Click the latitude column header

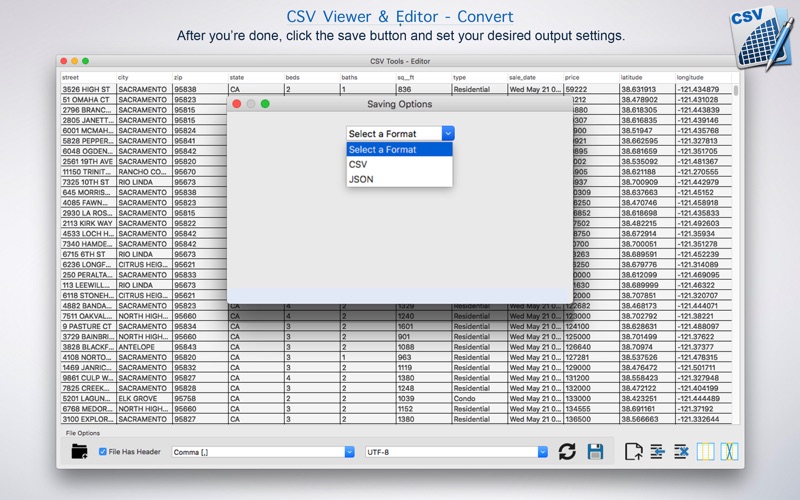tap(647, 78)
